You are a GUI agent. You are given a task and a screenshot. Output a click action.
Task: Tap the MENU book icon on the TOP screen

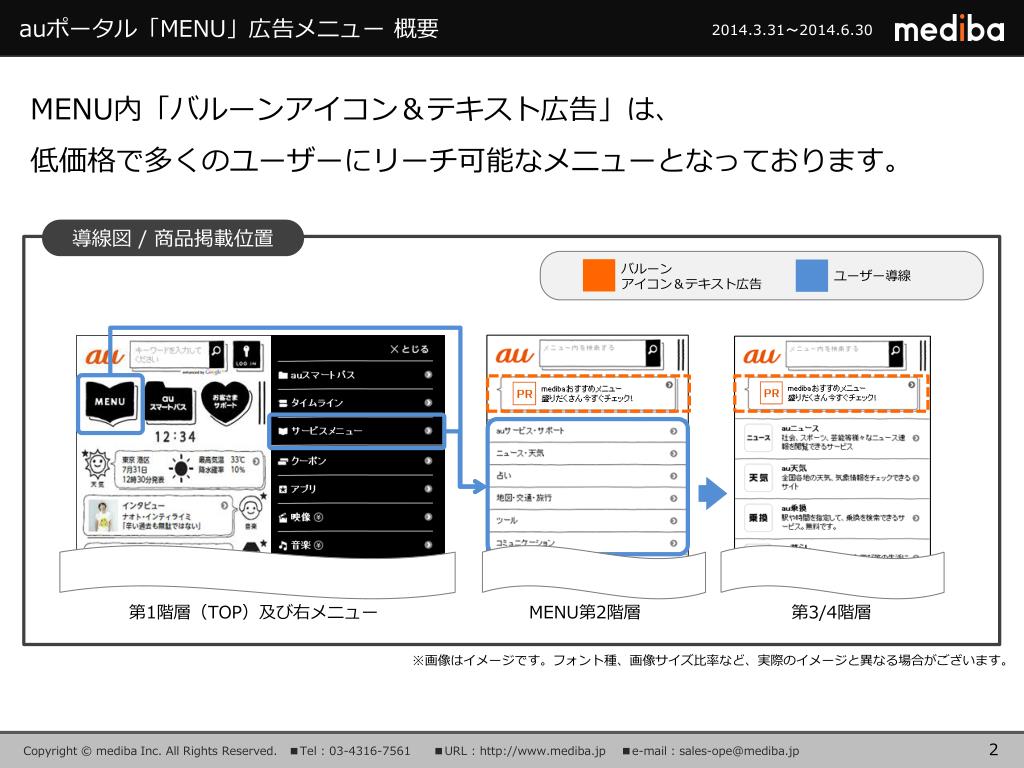(110, 403)
